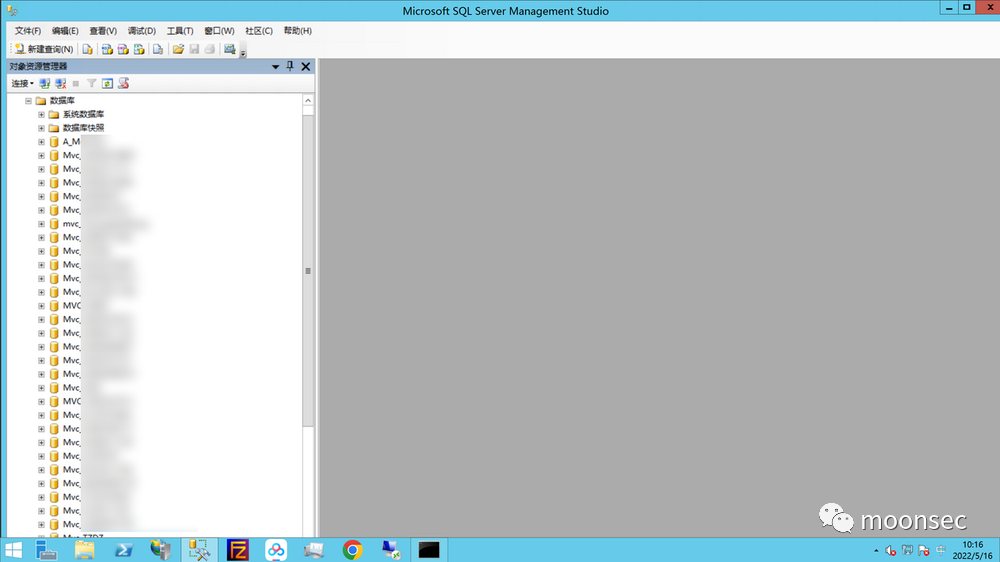
Task: Open the 工具(T) menu
Action: click(180, 31)
